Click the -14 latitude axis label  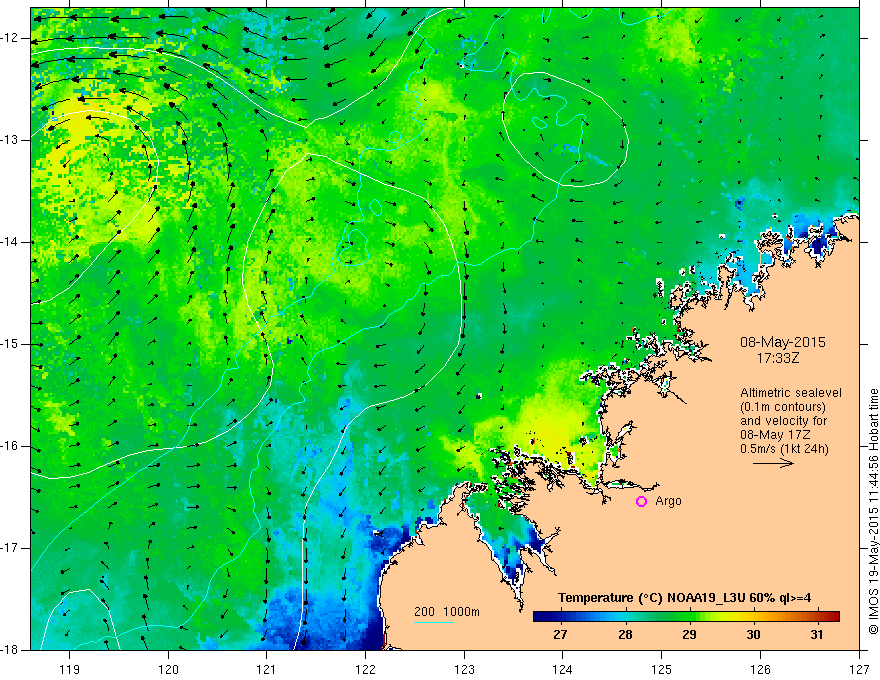[x=10, y=242]
